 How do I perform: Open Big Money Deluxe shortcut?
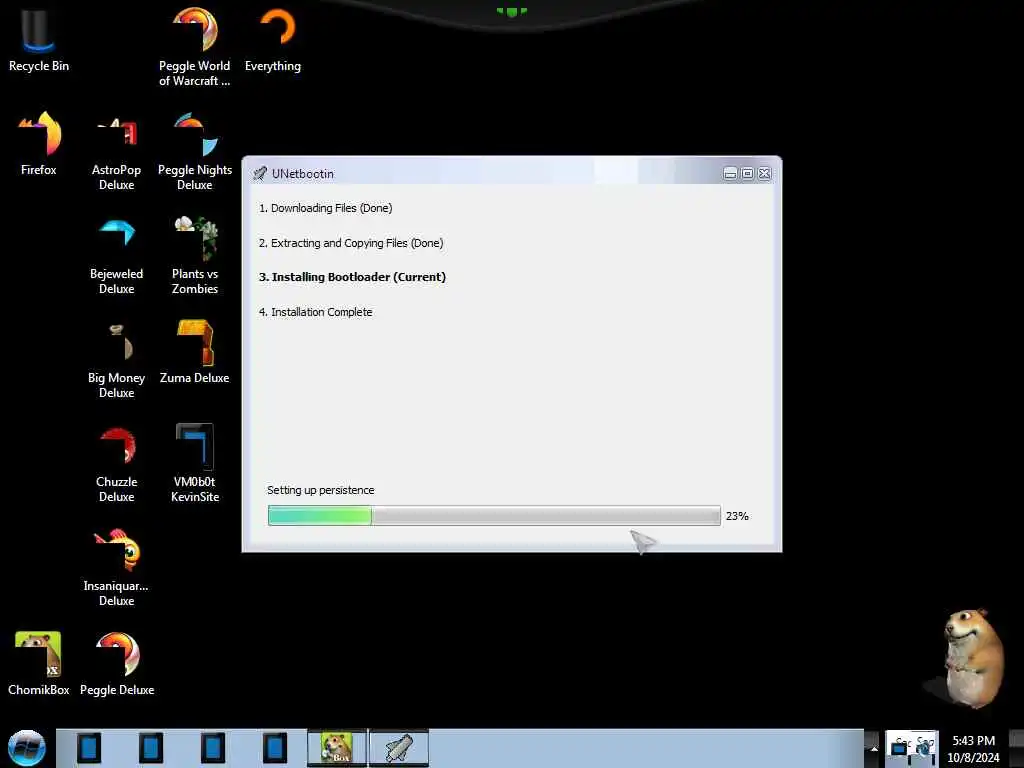pos(116,359)
